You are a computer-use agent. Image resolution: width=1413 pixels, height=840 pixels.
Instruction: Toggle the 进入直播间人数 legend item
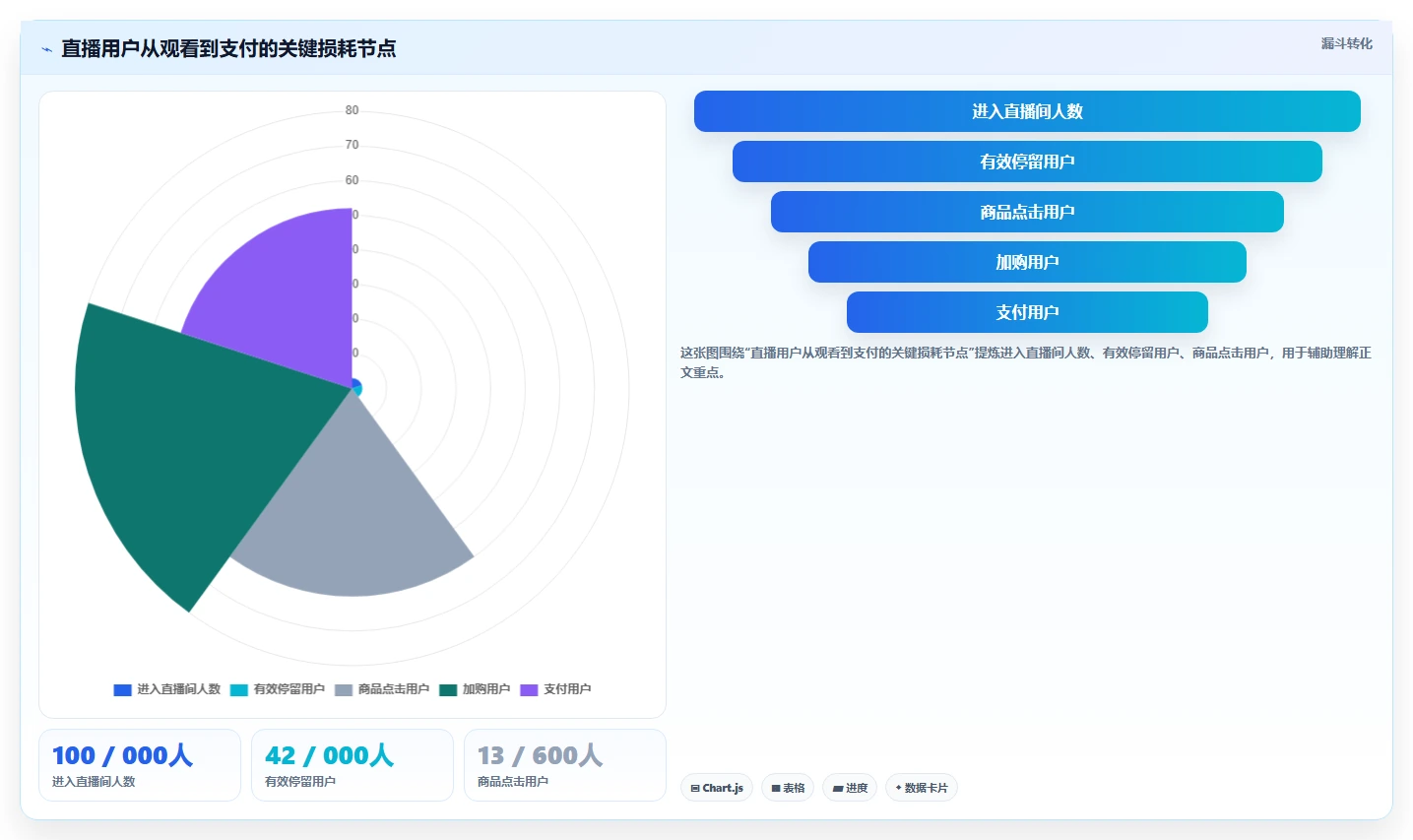point(167,689)
